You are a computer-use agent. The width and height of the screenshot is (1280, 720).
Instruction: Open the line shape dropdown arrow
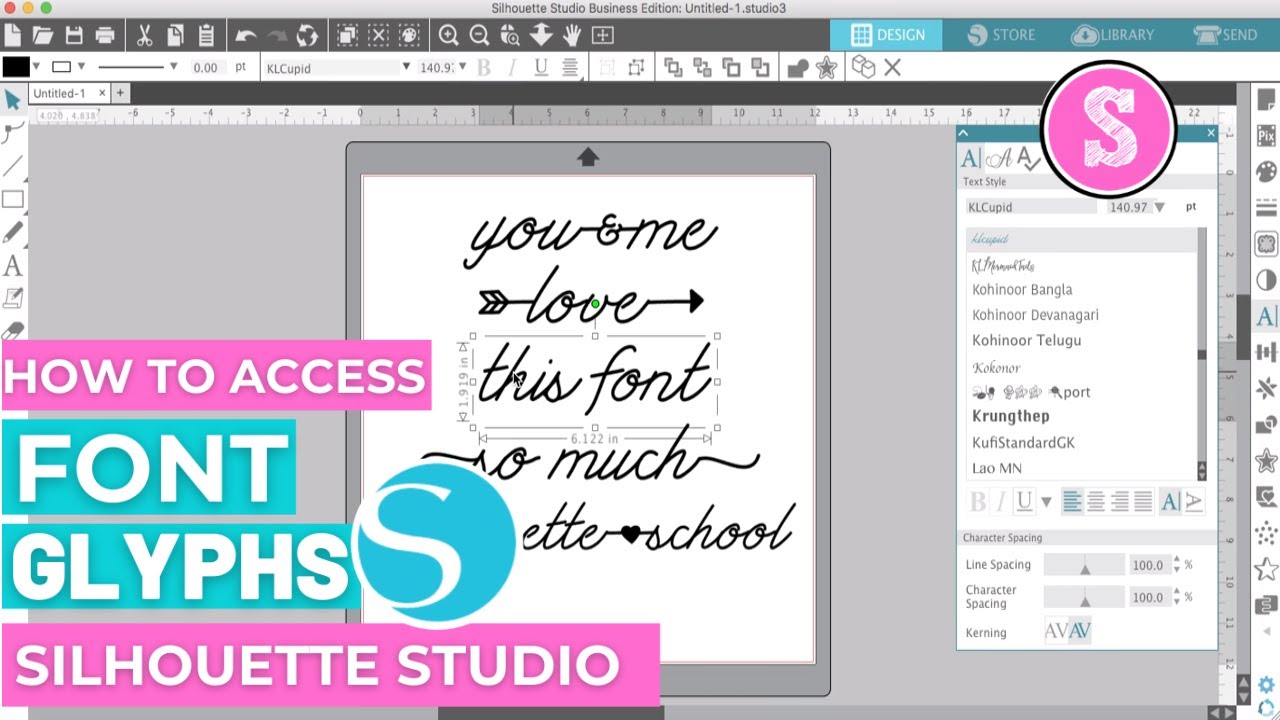(82, 67)
